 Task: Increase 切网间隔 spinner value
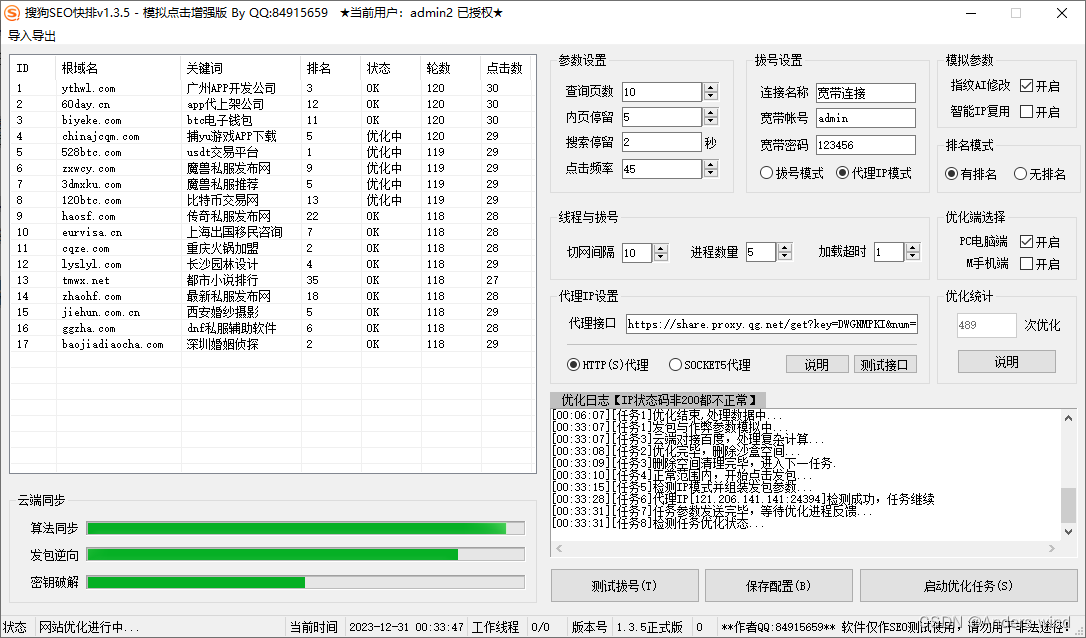pyautogui.click(x=661, y=249)
